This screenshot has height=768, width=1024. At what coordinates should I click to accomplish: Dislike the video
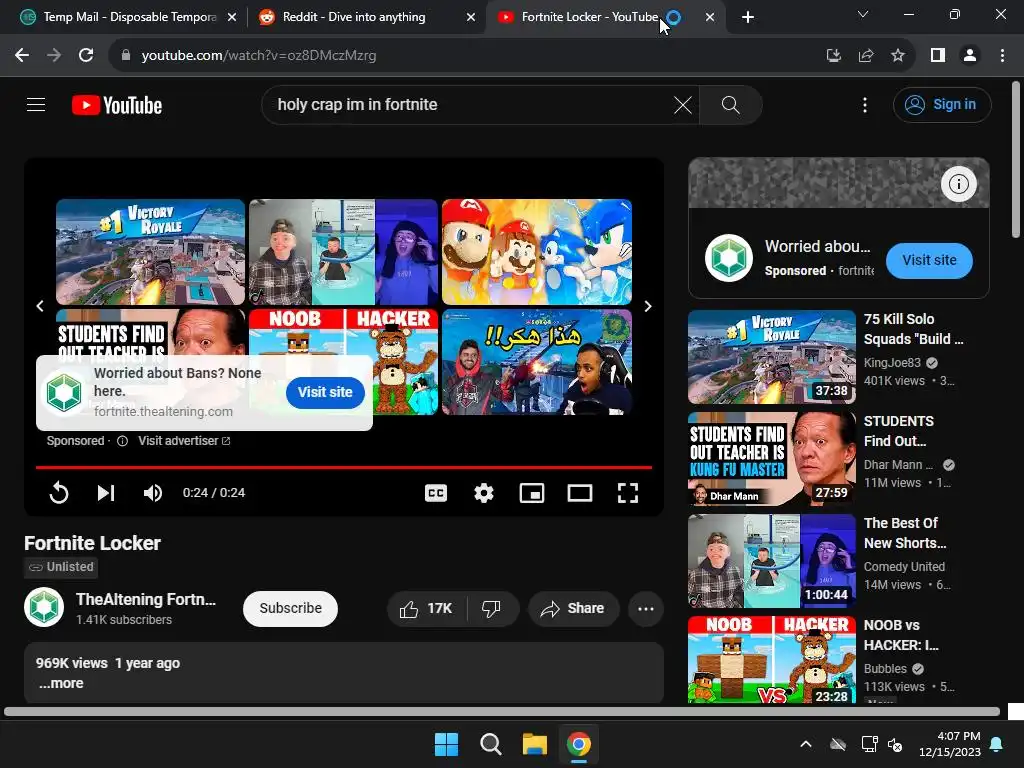pyautogui.click(x=492, y=608)
